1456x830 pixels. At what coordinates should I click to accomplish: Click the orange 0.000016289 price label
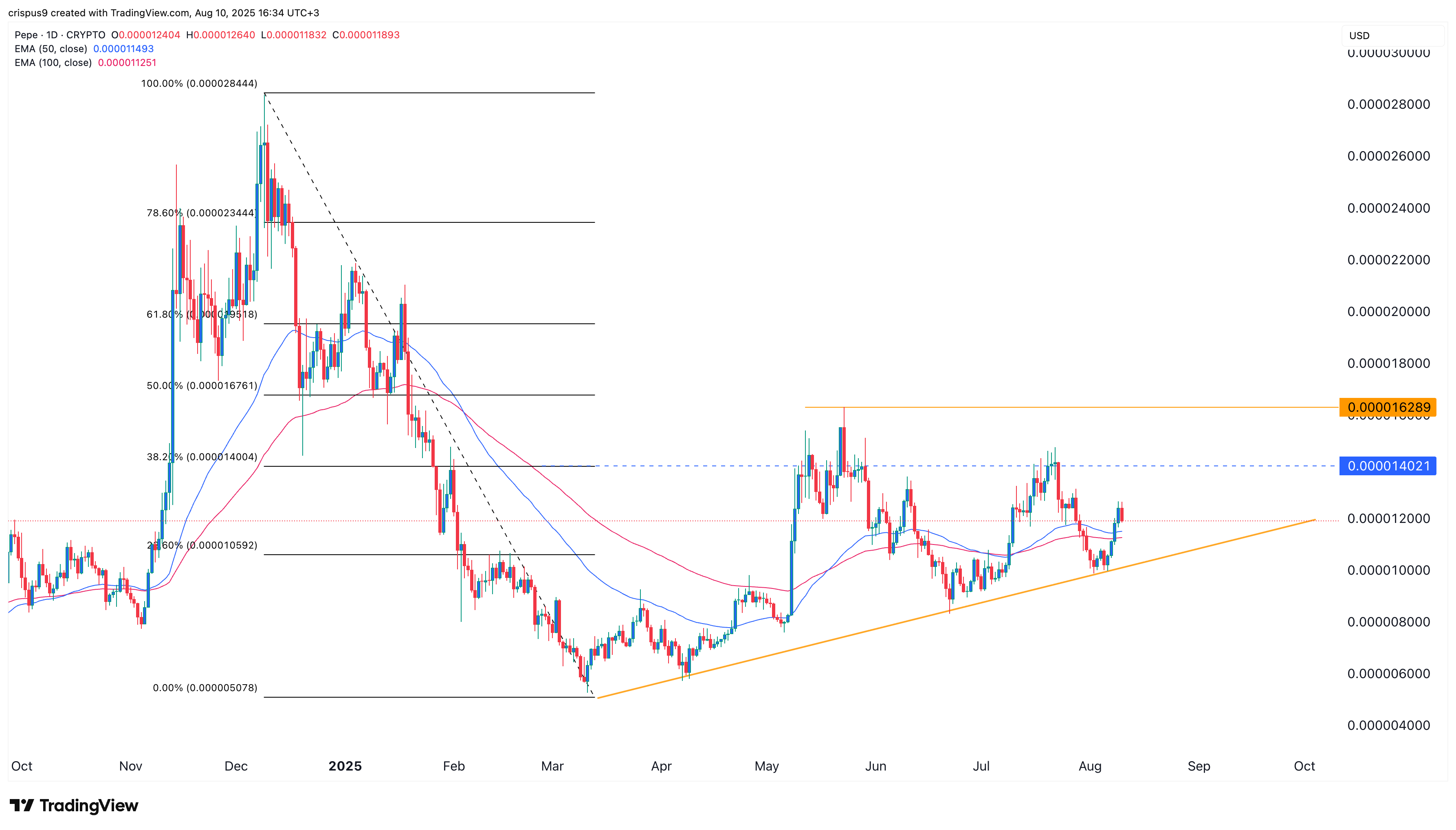coord(1388,407)
